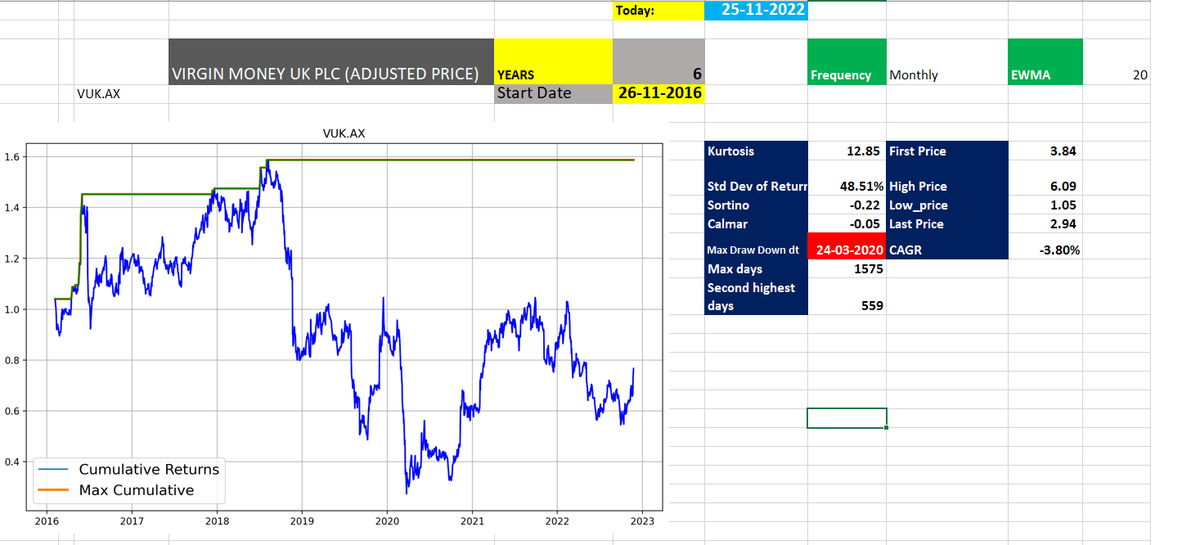This screenshot has width=1200, height=545.
Task: Select the Std Dev of Return label
Action: point(756,186)
